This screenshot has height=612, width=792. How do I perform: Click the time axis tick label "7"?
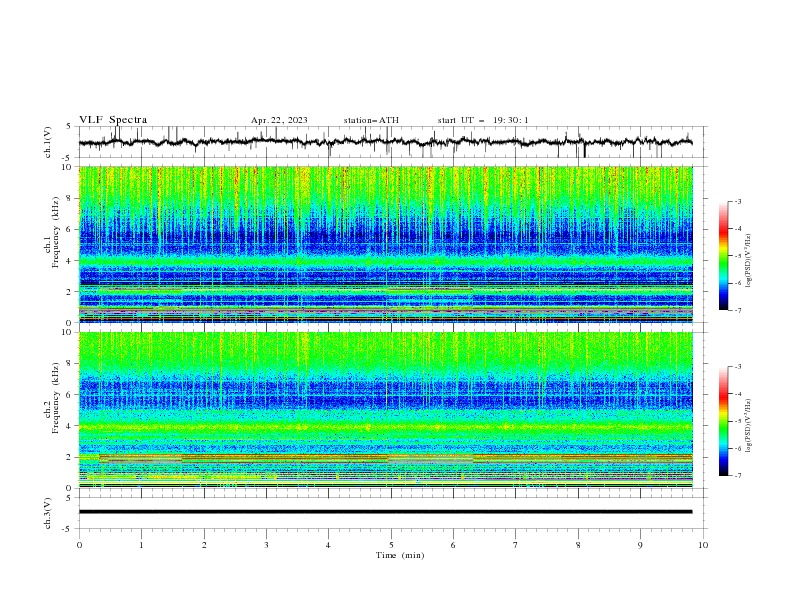coord(516,545)
